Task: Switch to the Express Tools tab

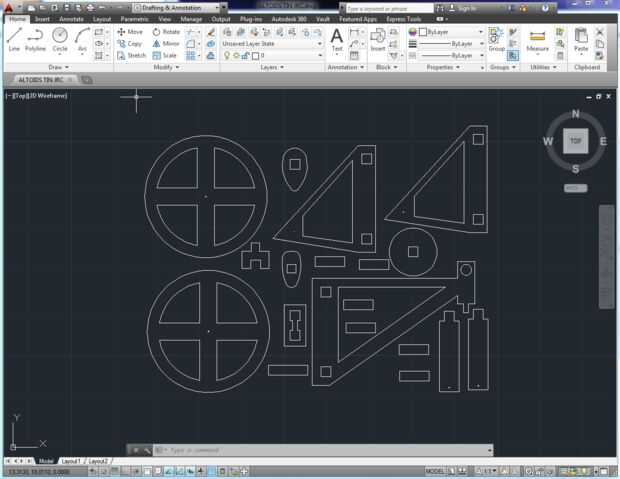Action: [x=403, y=19]
